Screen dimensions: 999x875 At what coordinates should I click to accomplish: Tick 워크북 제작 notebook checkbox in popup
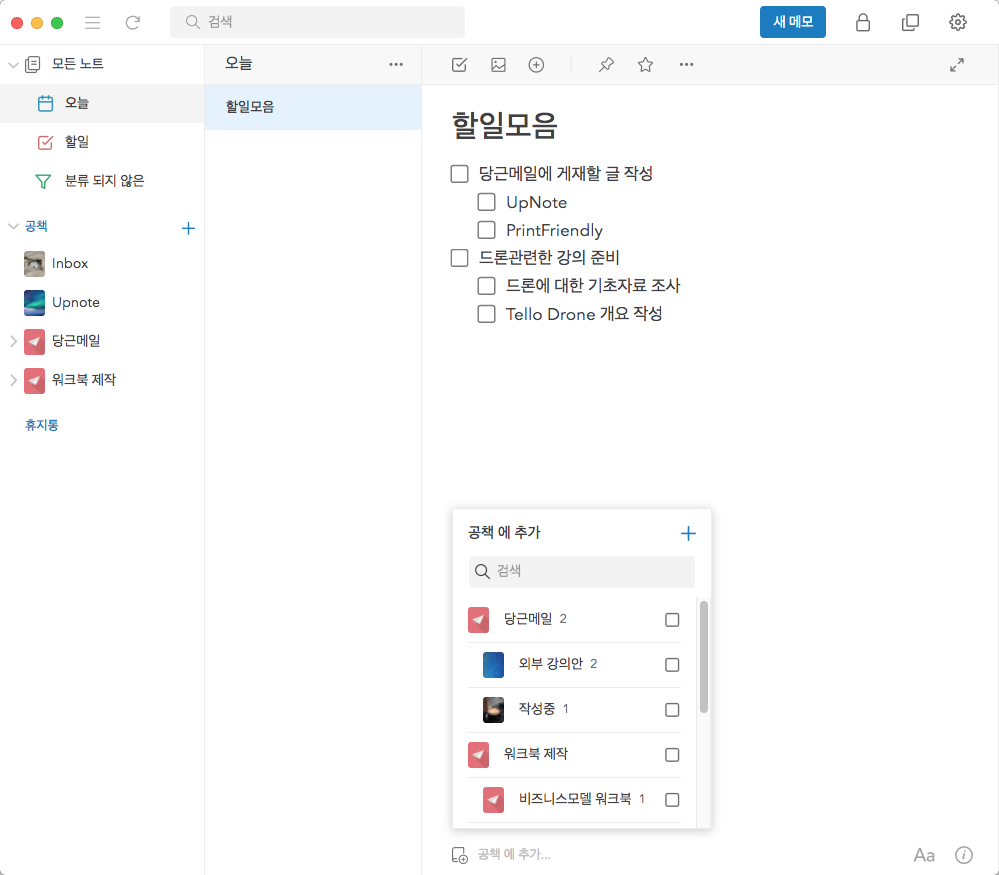coord(672,755)
